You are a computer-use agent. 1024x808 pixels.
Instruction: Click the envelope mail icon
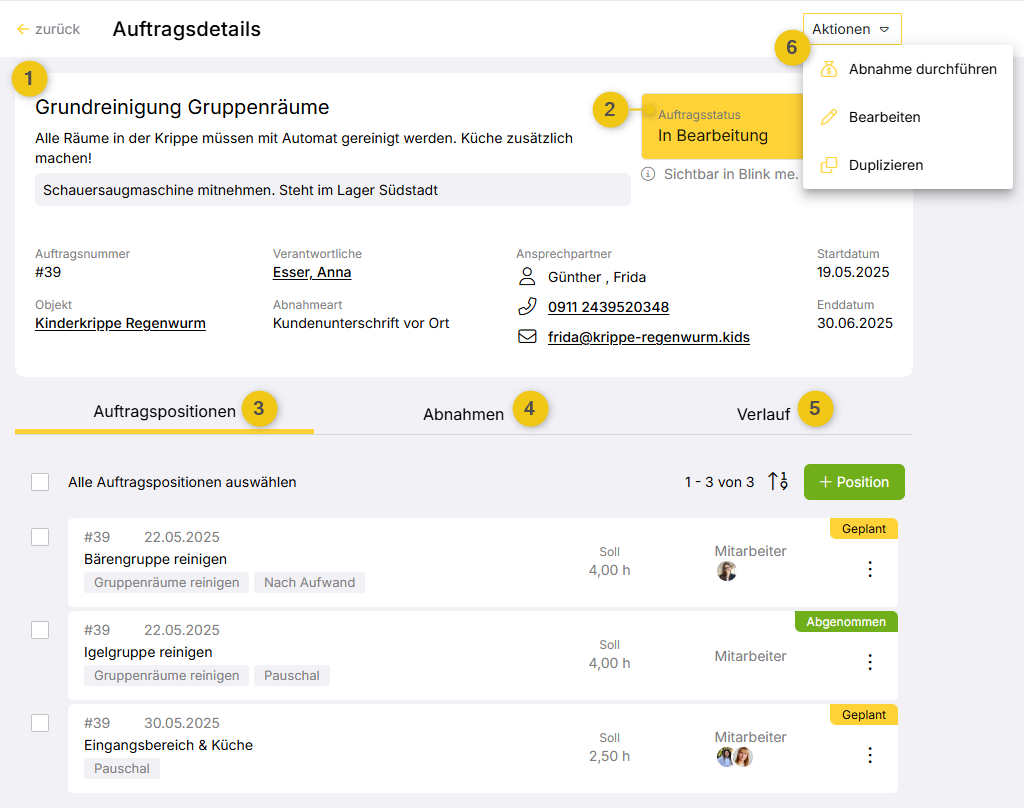(527, 336)
